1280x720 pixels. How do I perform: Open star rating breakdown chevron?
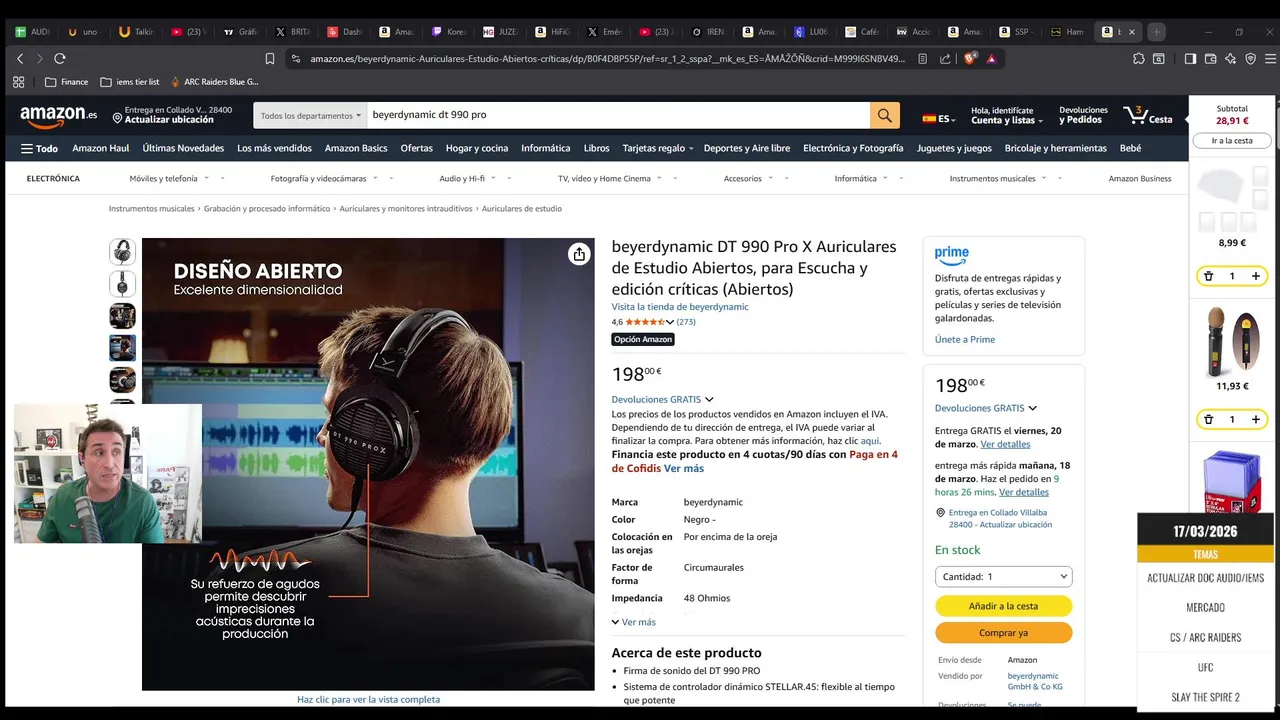(x=670, y=322)
